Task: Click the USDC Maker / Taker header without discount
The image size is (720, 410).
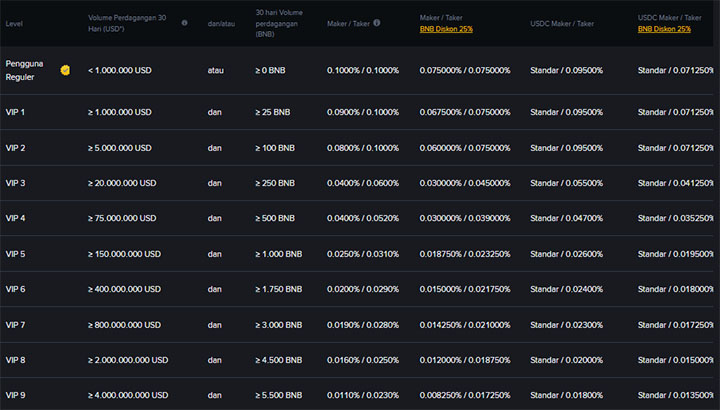Action: coord(562,23)
